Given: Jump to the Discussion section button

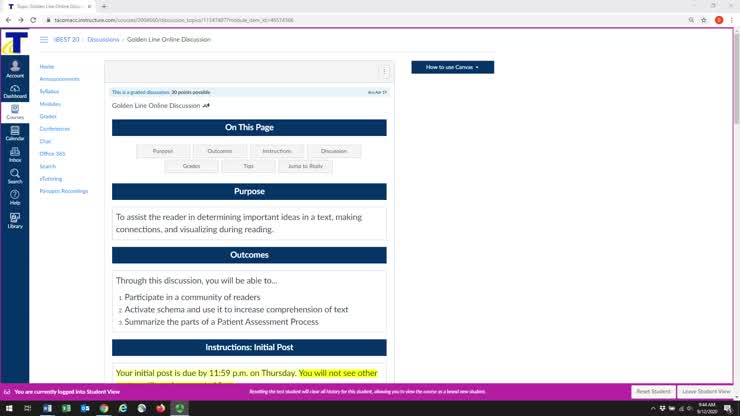Looking at the screenshot, I should (334, 151).
